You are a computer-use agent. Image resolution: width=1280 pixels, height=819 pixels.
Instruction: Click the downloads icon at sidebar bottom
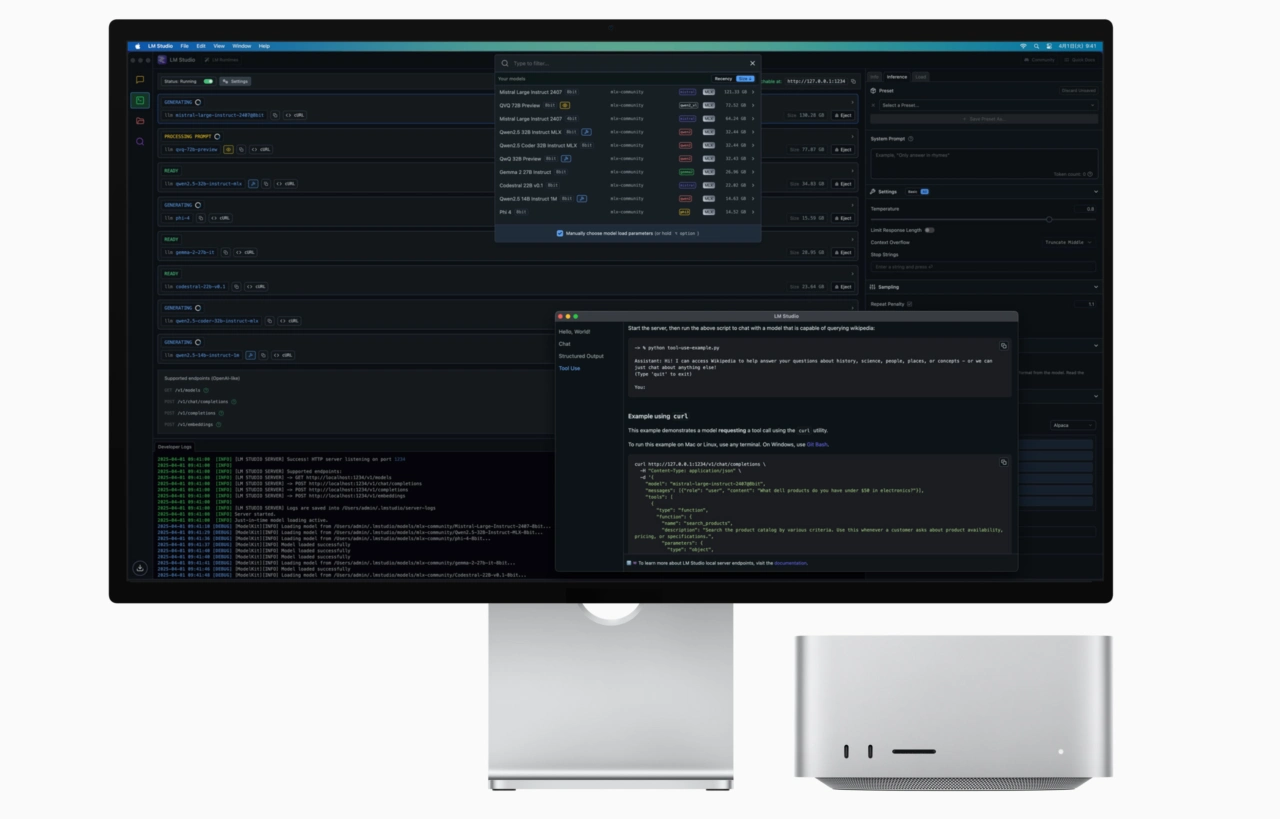click(140, 568)
